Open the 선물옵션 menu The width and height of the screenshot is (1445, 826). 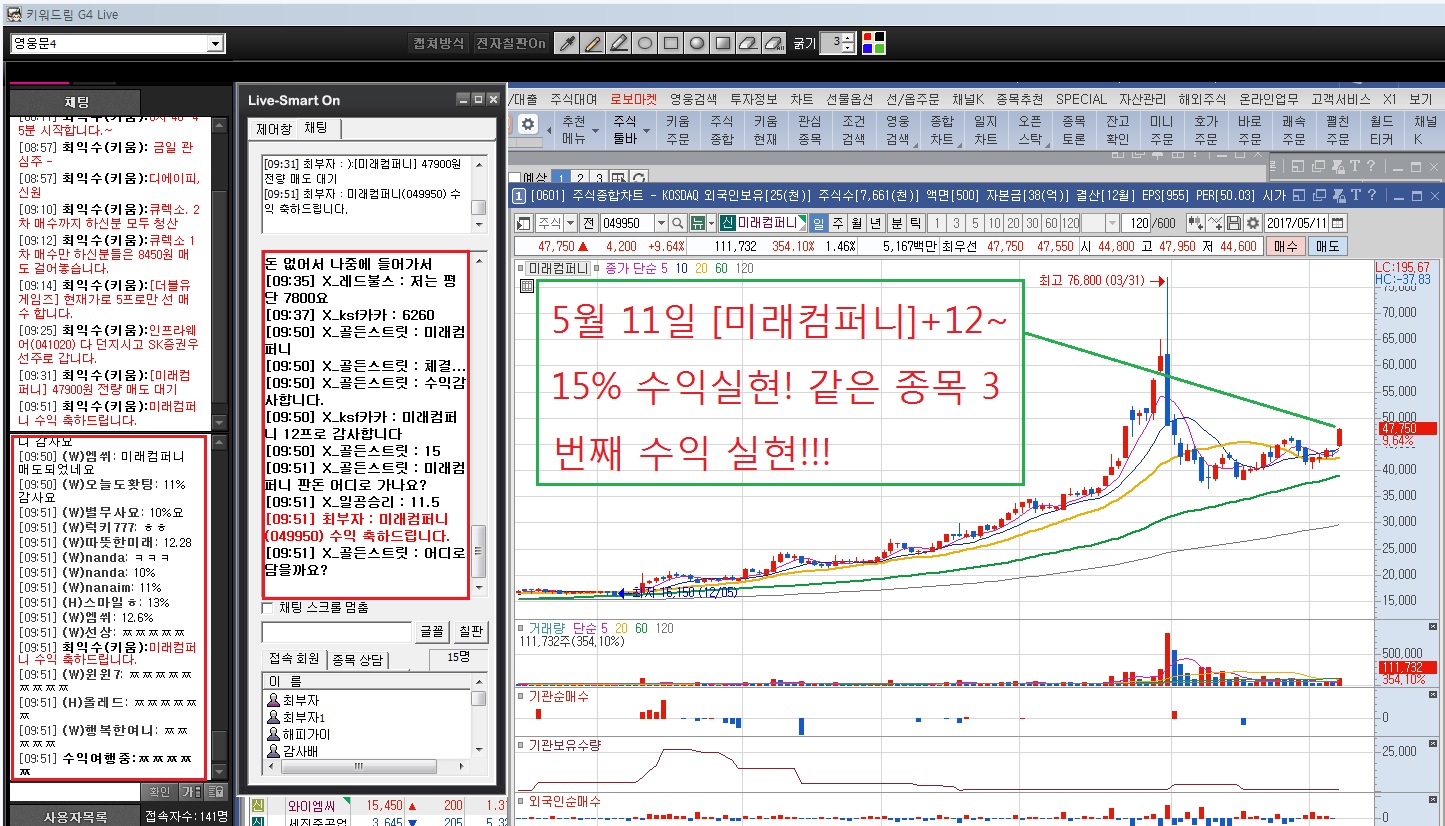click(x=850, y=99)
